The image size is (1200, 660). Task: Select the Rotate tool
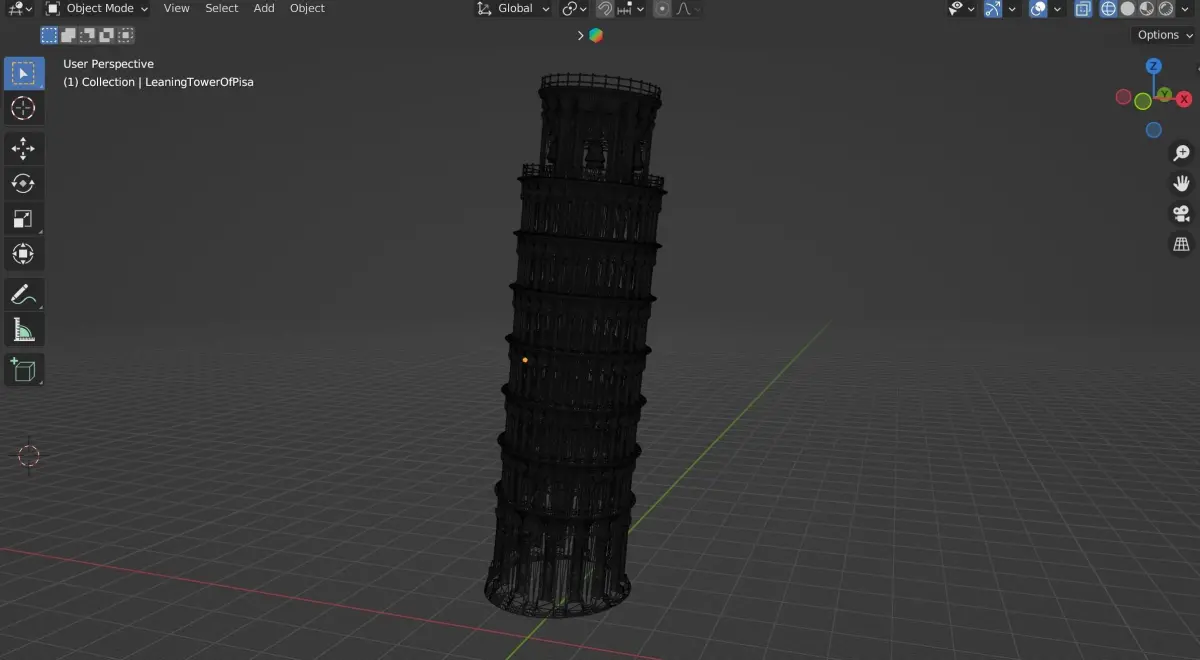(24, 183)
